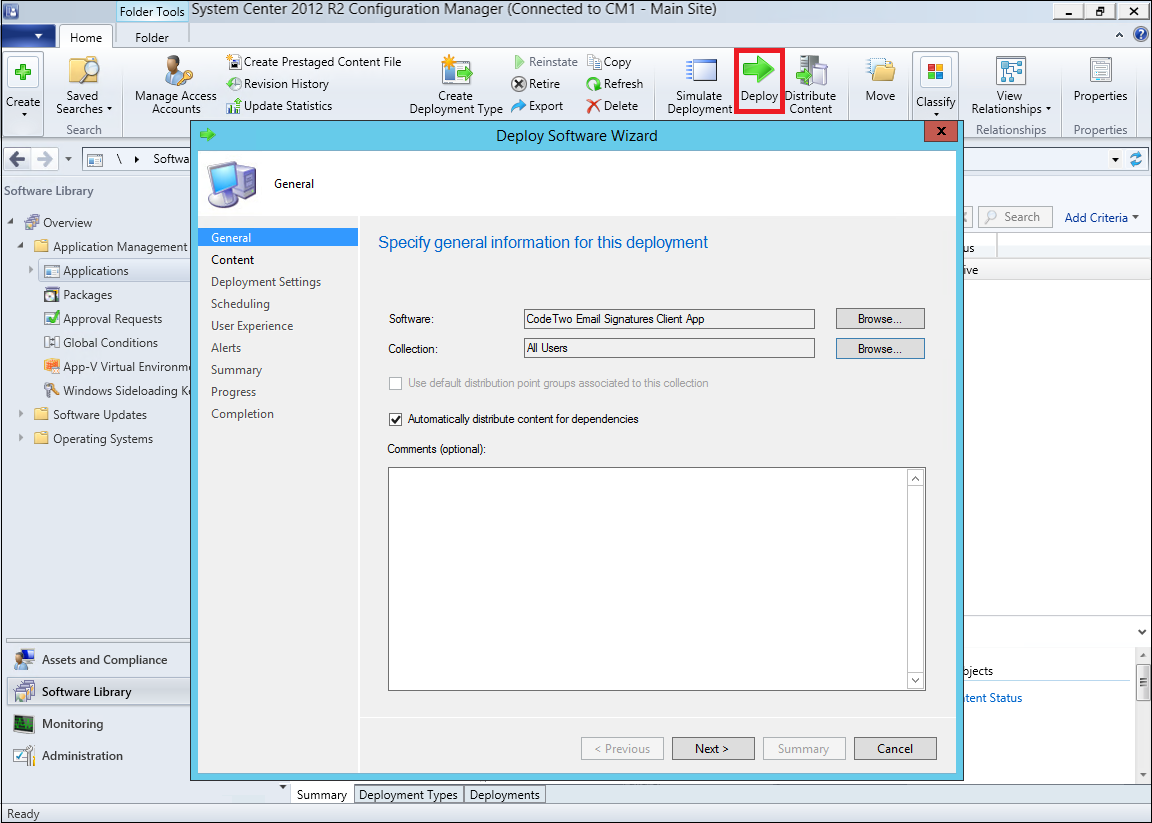Open the Software Library workspace
The height and width of the screenshot is (823, 1152).
click(98, 691)
